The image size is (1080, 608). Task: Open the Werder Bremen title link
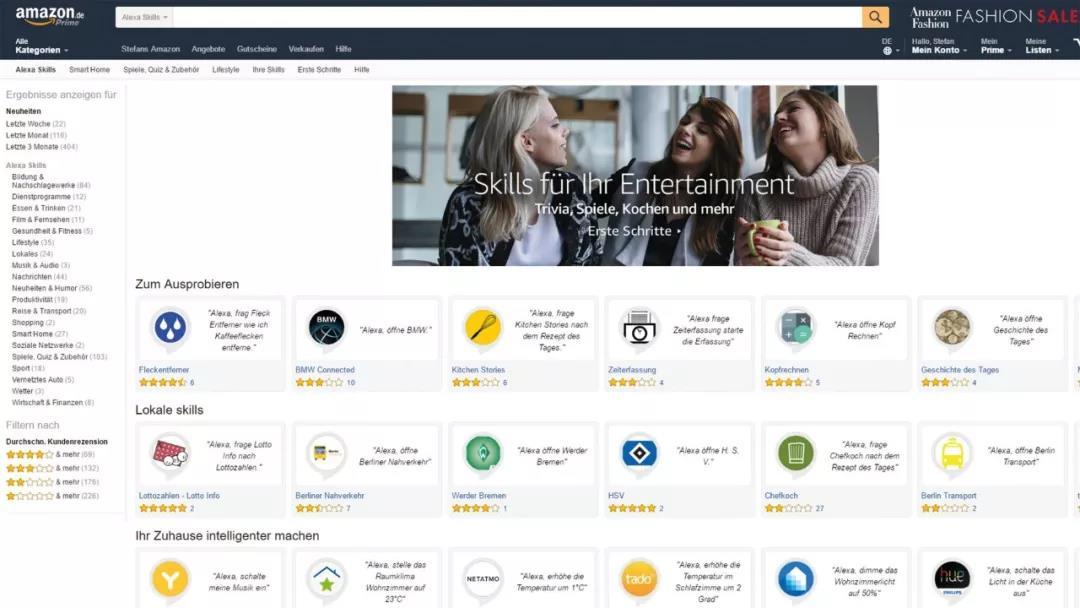click(479, 496)
